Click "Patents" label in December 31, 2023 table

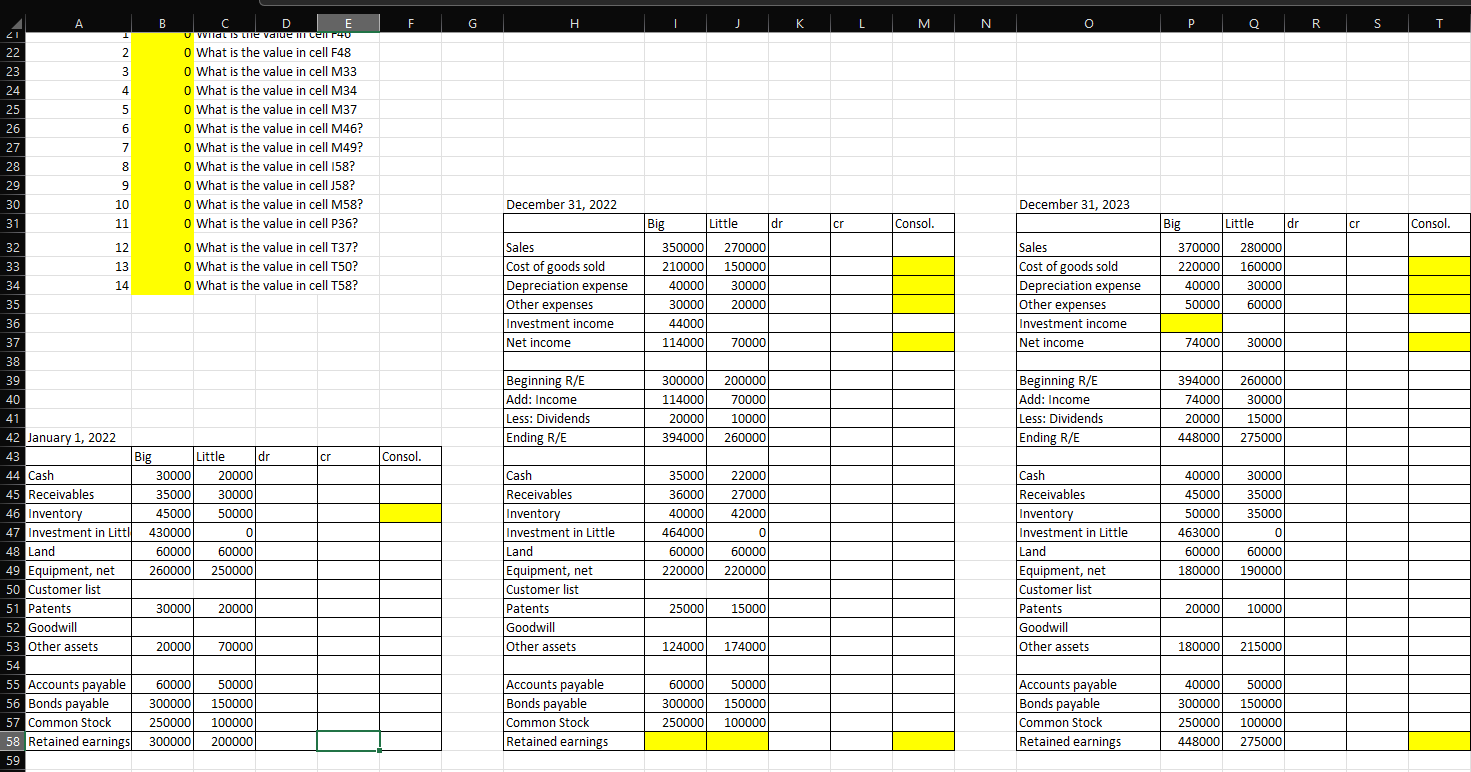[x=1041, y=608]
